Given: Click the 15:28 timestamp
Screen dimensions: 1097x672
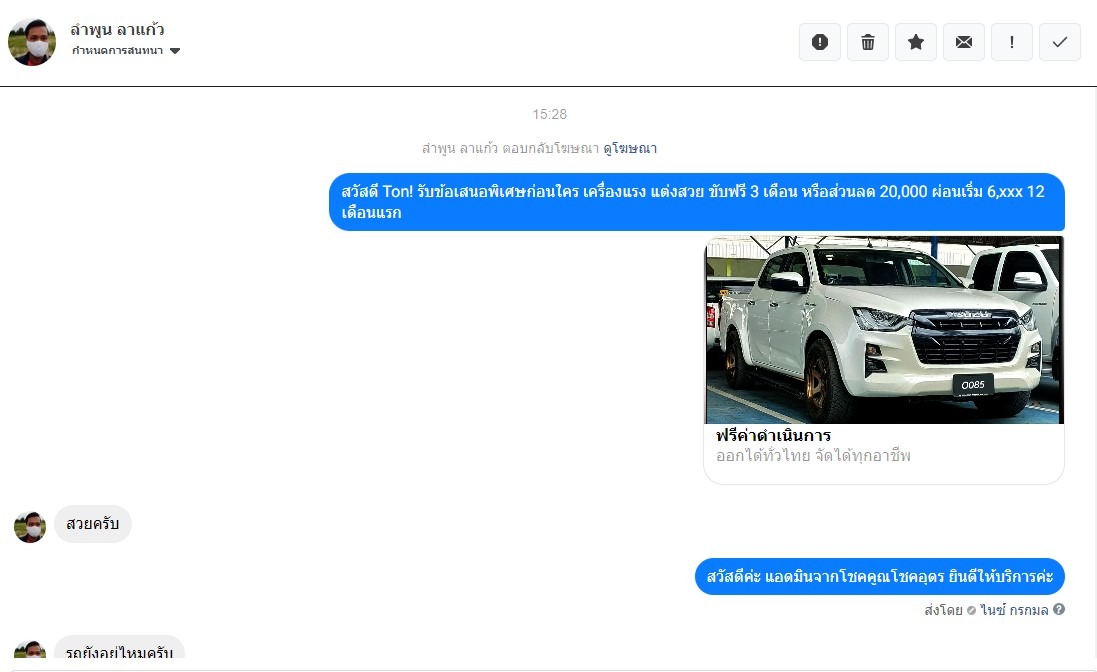Looking at the screenshot, I should [x=549, y=114].
